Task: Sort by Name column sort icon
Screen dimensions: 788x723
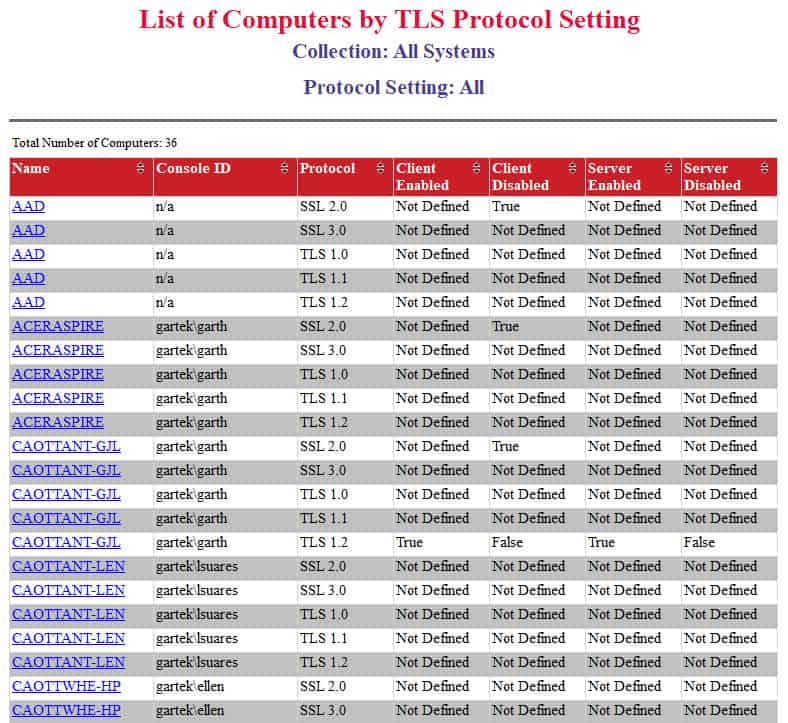Action: [140, 168]
